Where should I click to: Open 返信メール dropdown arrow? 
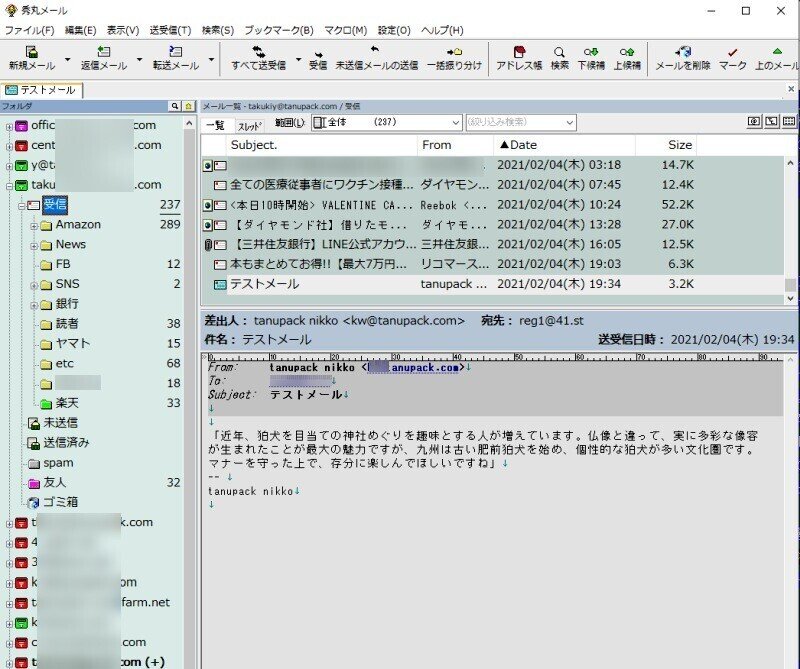(139, 60)
